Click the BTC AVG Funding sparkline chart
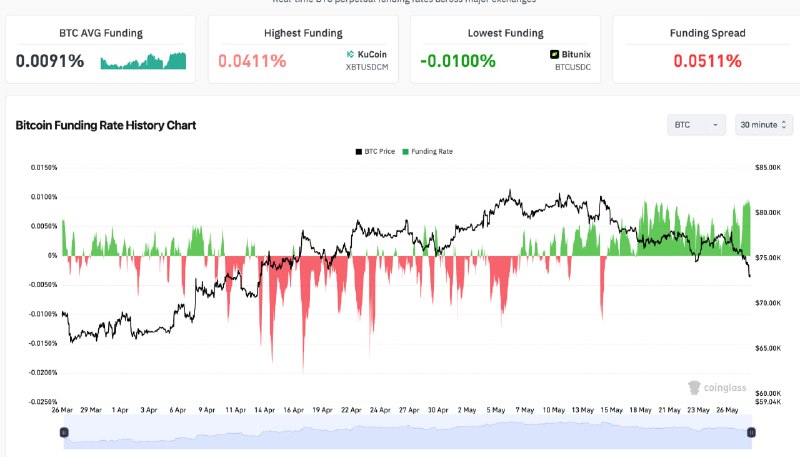Screen dimensions: 800x457 point(143,61)
